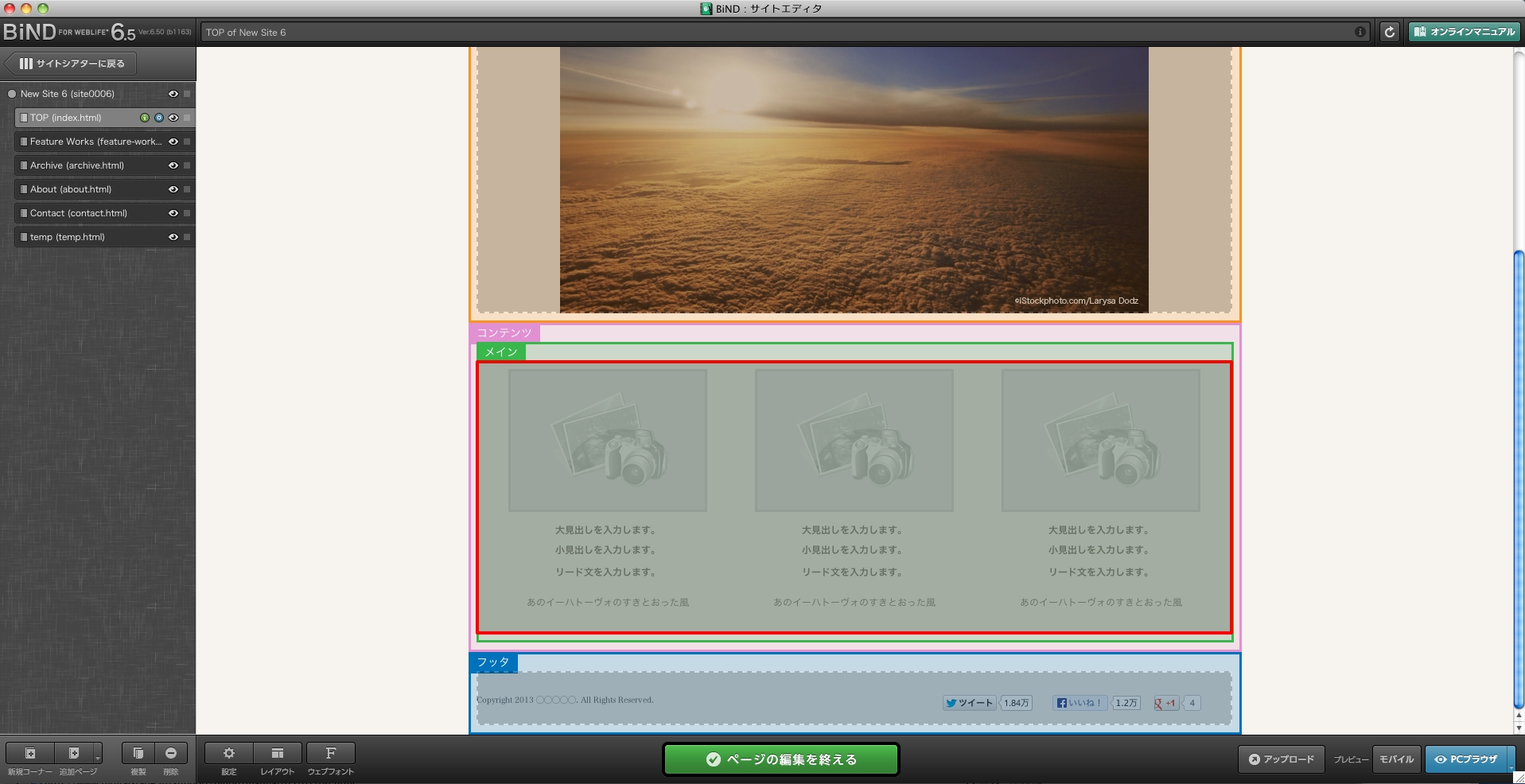Click the right camera placeholder image
Screen dimensions: 1525x784
(1101, 441)
